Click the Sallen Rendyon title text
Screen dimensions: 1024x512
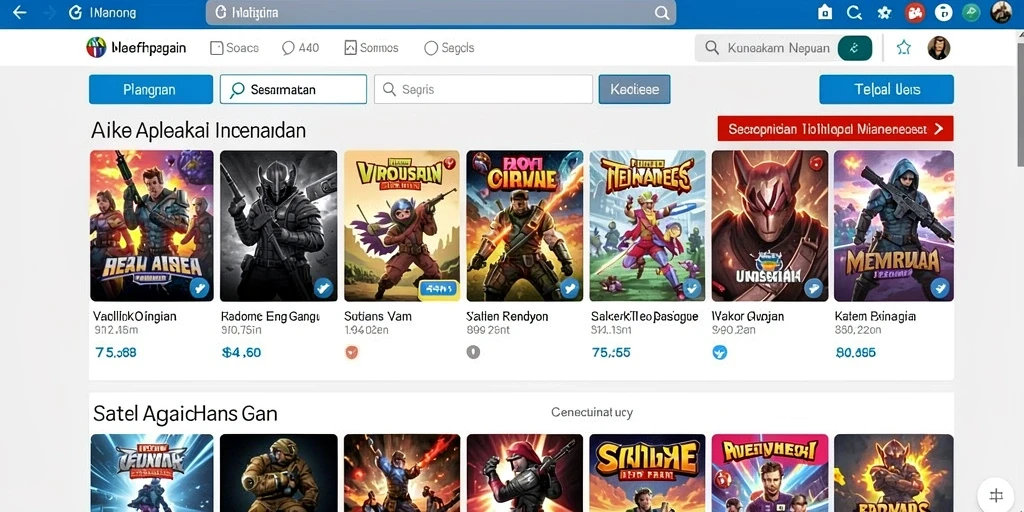[507, 316]
